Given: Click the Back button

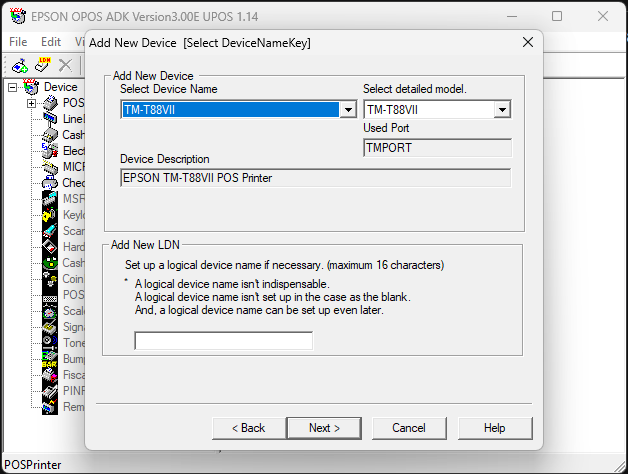Looking at the screenshot, I should tap(249, 428).
